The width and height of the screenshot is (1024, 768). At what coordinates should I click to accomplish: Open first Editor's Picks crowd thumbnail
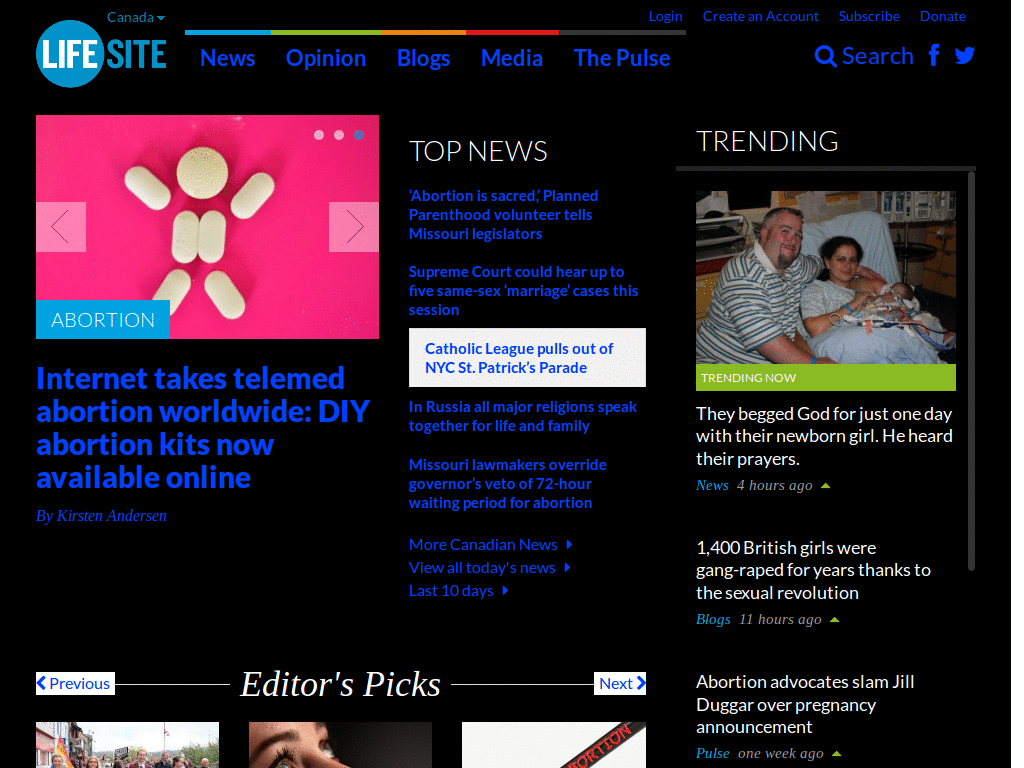pyautogui.click(x=127, y=745)
